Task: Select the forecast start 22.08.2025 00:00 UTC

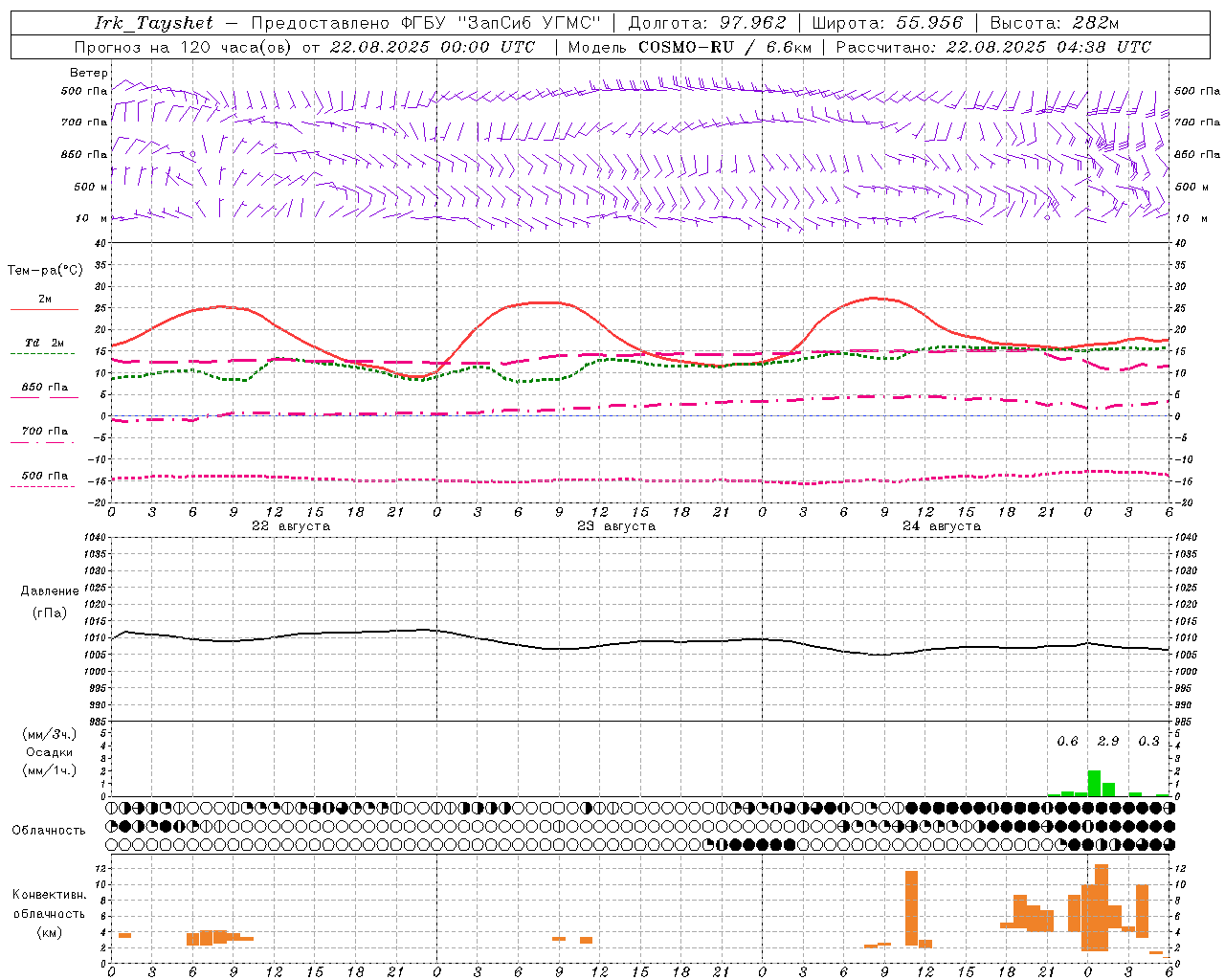Action: (433, 47)
